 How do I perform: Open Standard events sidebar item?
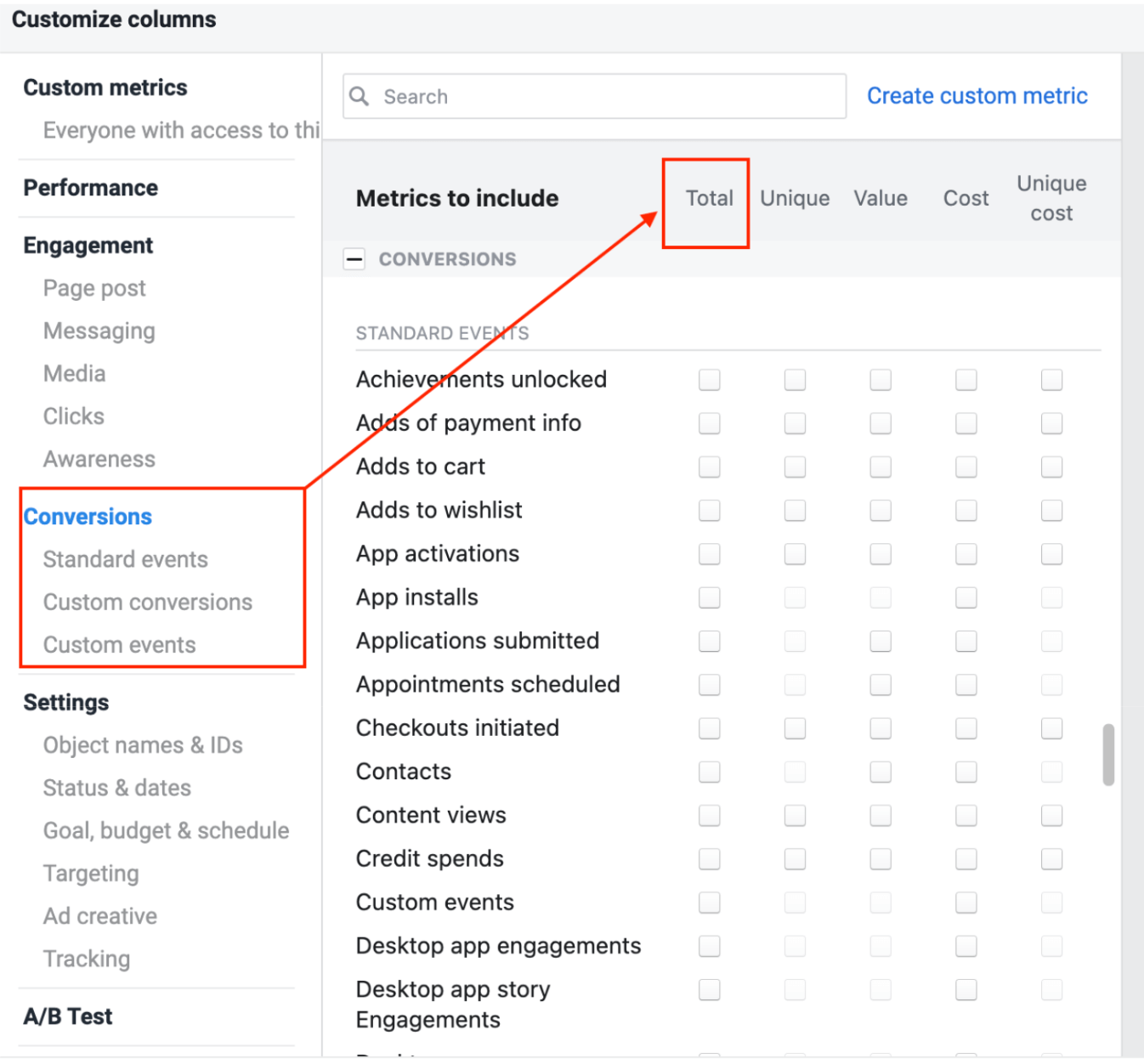pos(126,559)
